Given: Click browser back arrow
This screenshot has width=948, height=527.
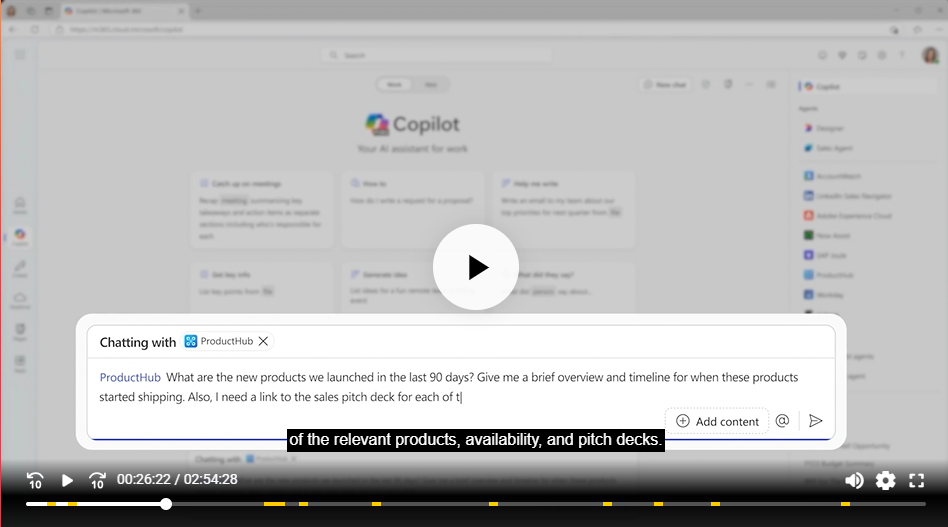Looking at the screenshot, I should [13, 29].
